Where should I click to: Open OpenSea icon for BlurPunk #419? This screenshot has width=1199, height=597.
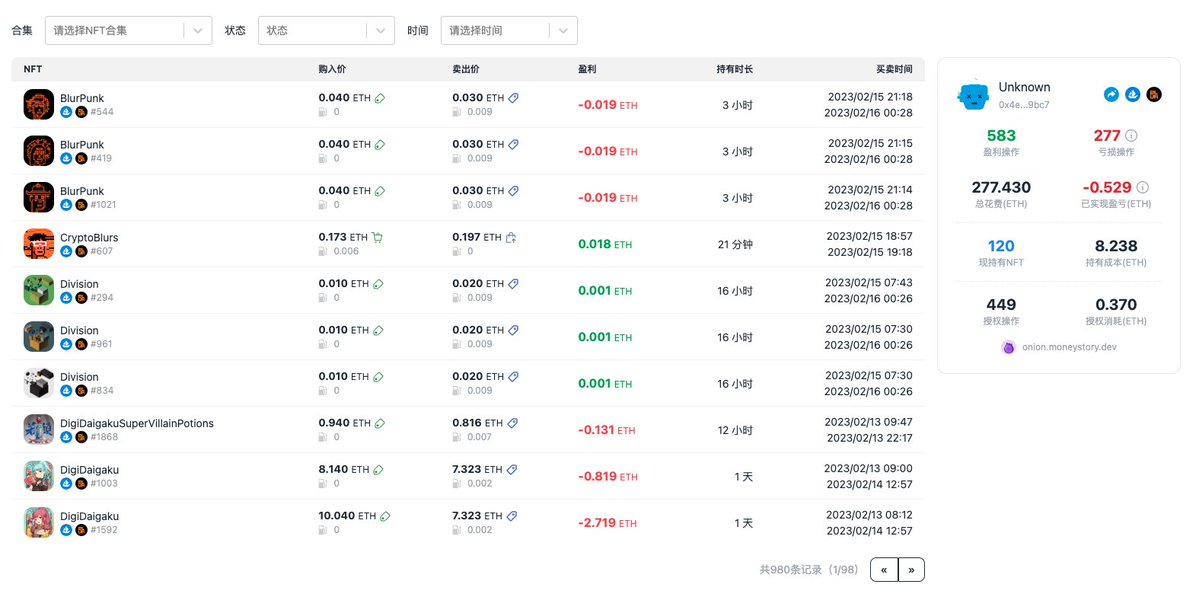66,158
